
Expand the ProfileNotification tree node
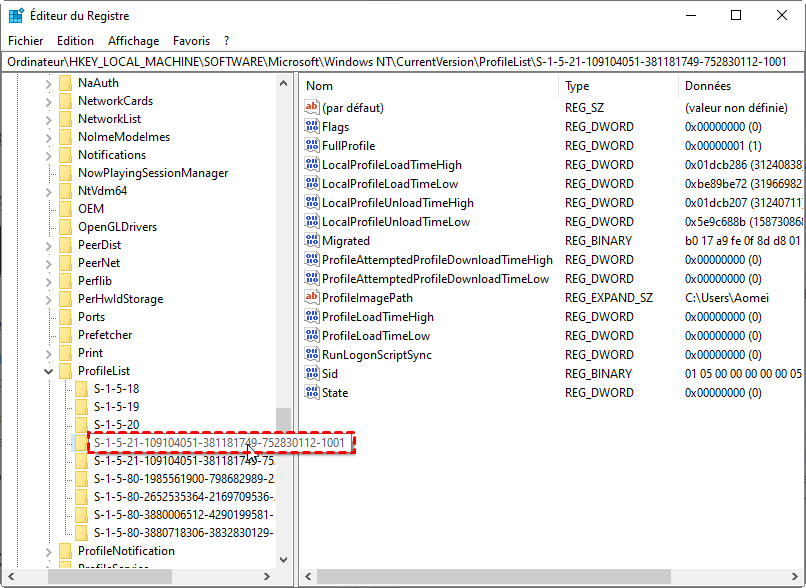[x=48, y=551]
